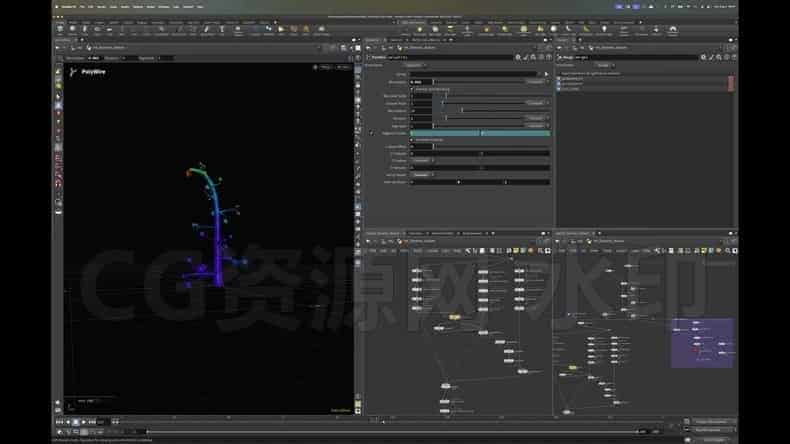
Task: Select the Sphere shelf tool
Action: 73,29
